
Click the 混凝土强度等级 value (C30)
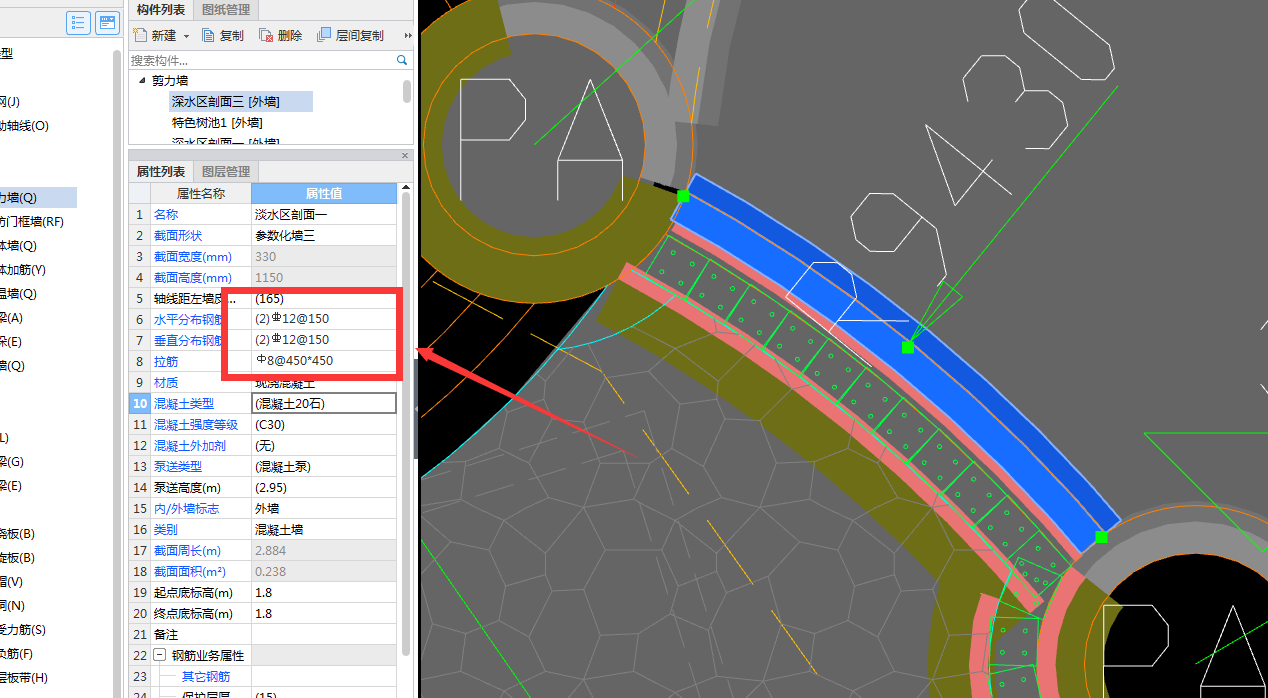pos(323,424)
